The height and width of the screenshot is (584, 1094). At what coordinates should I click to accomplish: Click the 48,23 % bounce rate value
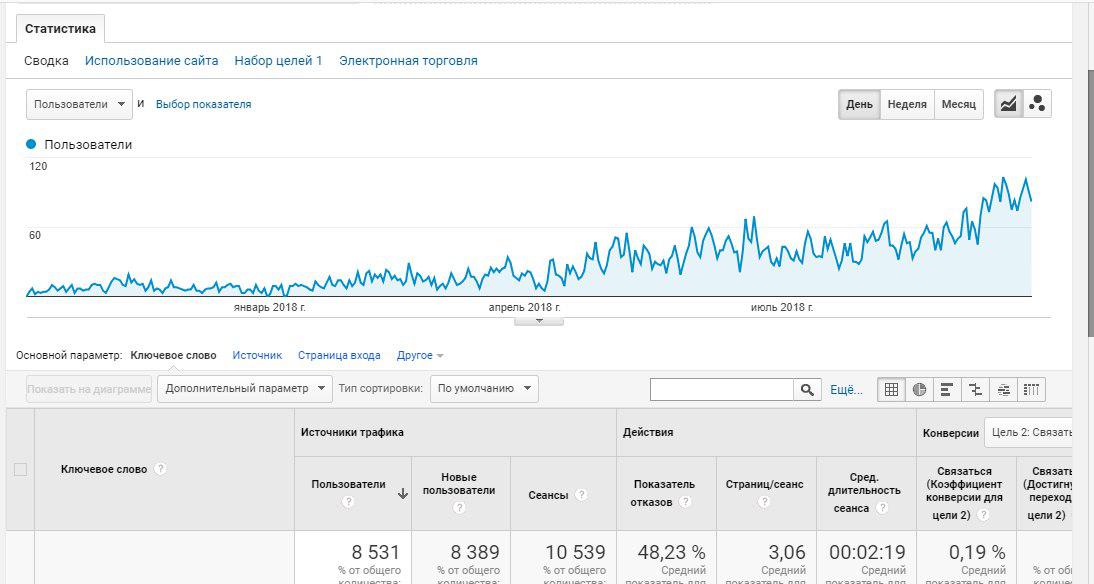pyautogui.click(x=671, y=553)
